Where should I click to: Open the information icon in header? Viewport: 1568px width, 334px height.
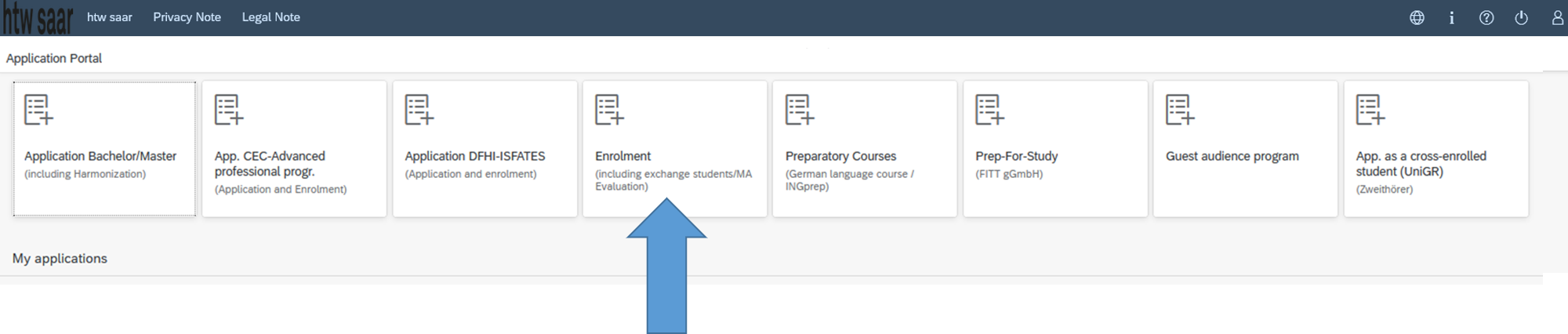tap(1452, 17)
